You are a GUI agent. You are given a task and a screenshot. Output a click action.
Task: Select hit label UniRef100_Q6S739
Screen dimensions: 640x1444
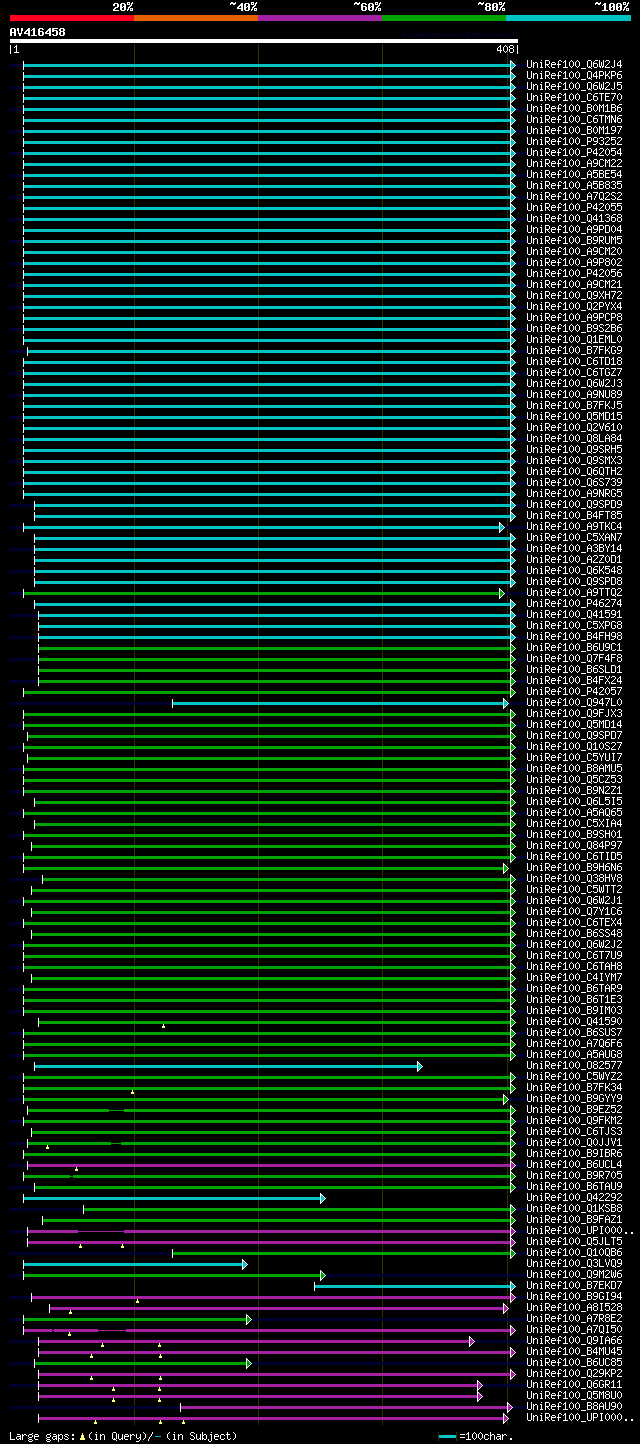click(x=574, y=483)
